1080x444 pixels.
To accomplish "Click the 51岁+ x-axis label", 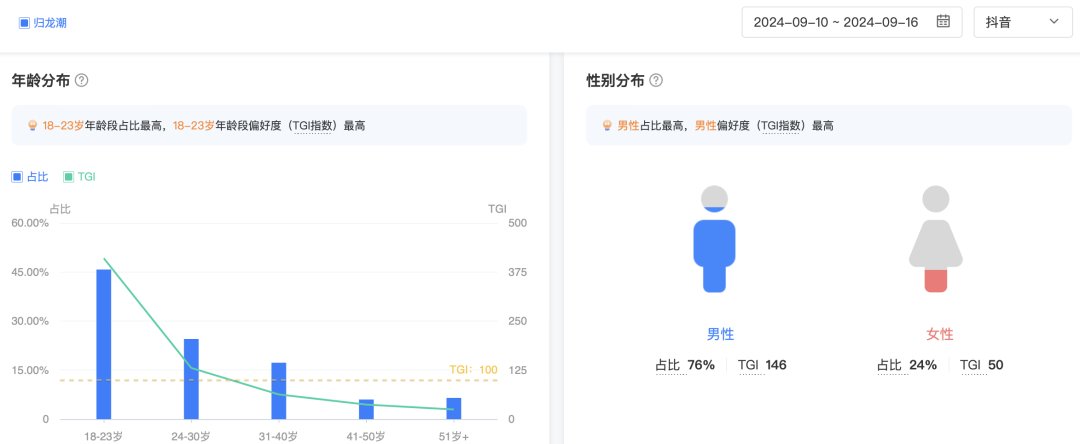I will point(454,436).
